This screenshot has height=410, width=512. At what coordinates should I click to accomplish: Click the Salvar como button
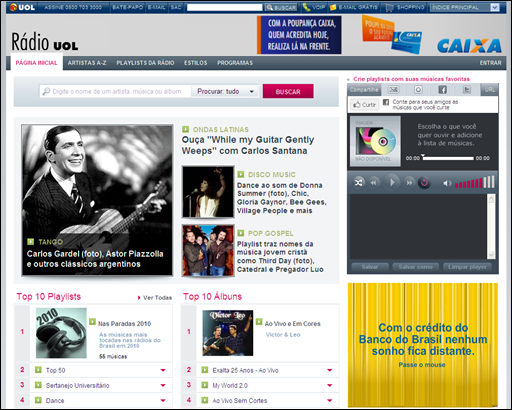416,267
